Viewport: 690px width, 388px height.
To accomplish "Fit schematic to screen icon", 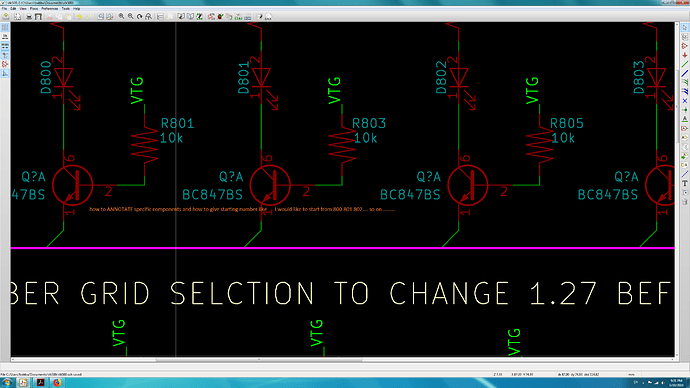I will point(148,17).
